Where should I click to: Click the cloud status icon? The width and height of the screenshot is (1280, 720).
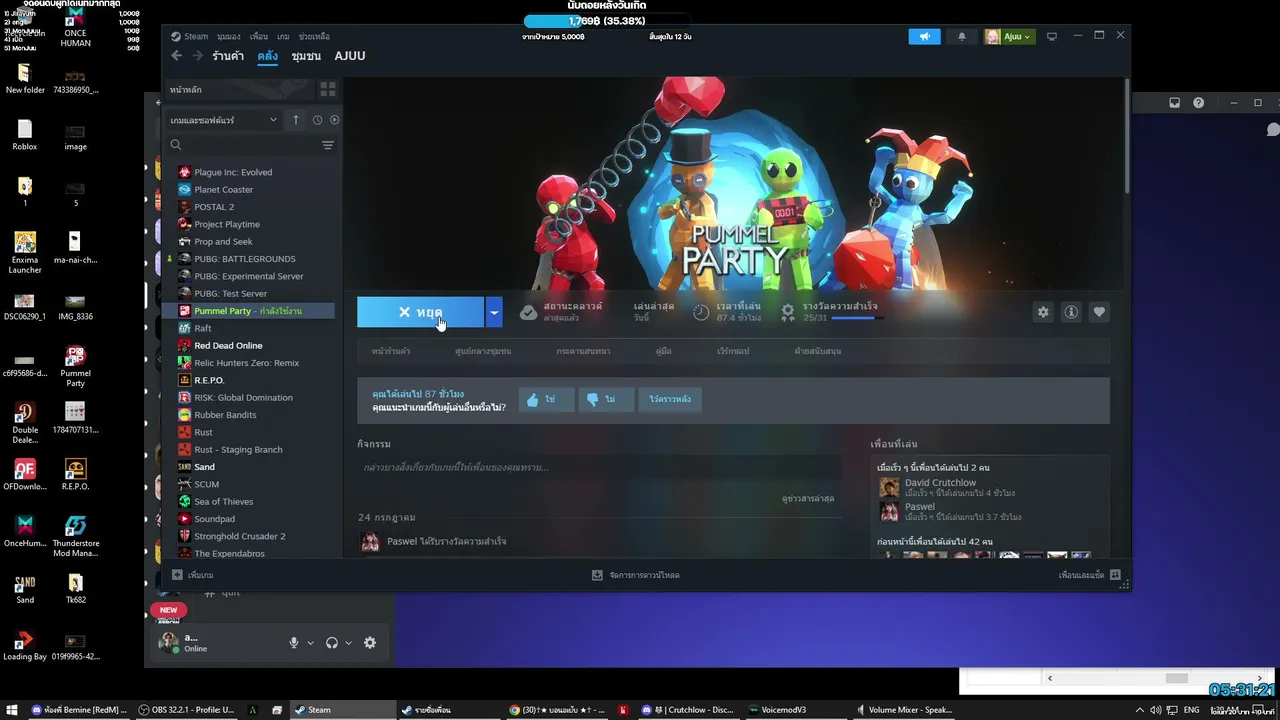pos(528,312)
